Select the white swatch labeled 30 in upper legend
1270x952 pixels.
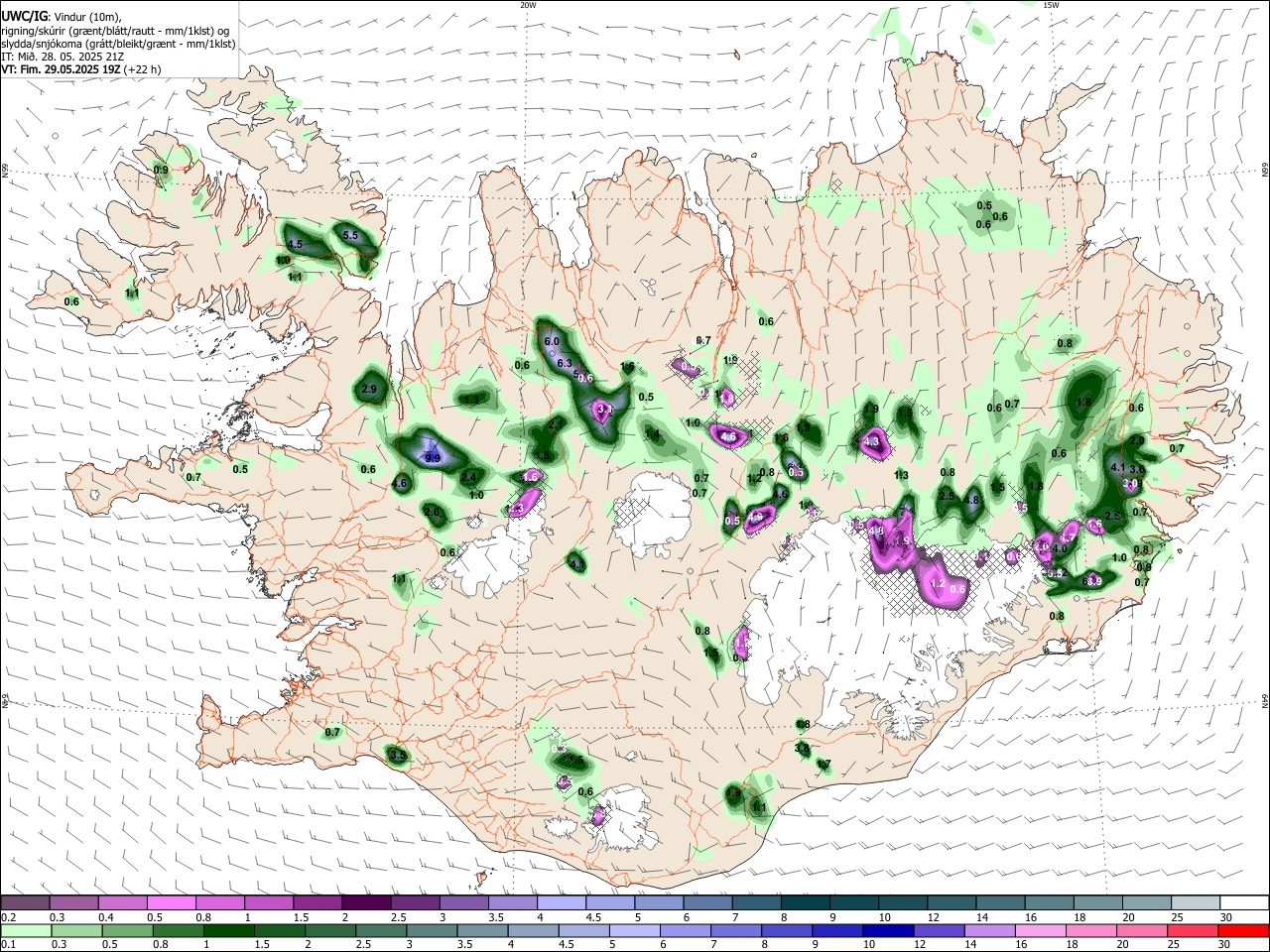(1244, 902)
